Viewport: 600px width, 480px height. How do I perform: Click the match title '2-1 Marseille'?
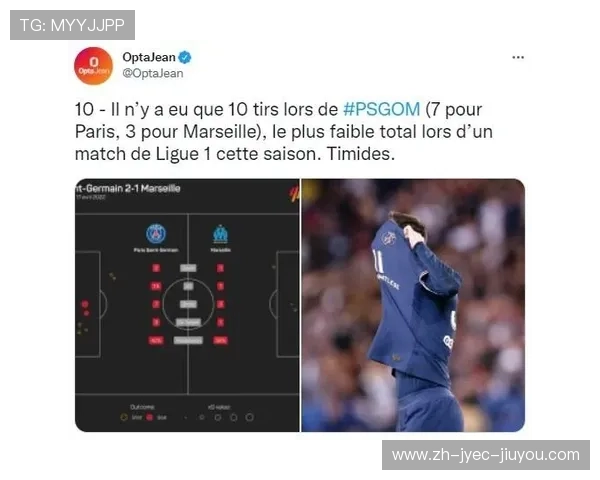pyautogui.click(x=153, y=188)
